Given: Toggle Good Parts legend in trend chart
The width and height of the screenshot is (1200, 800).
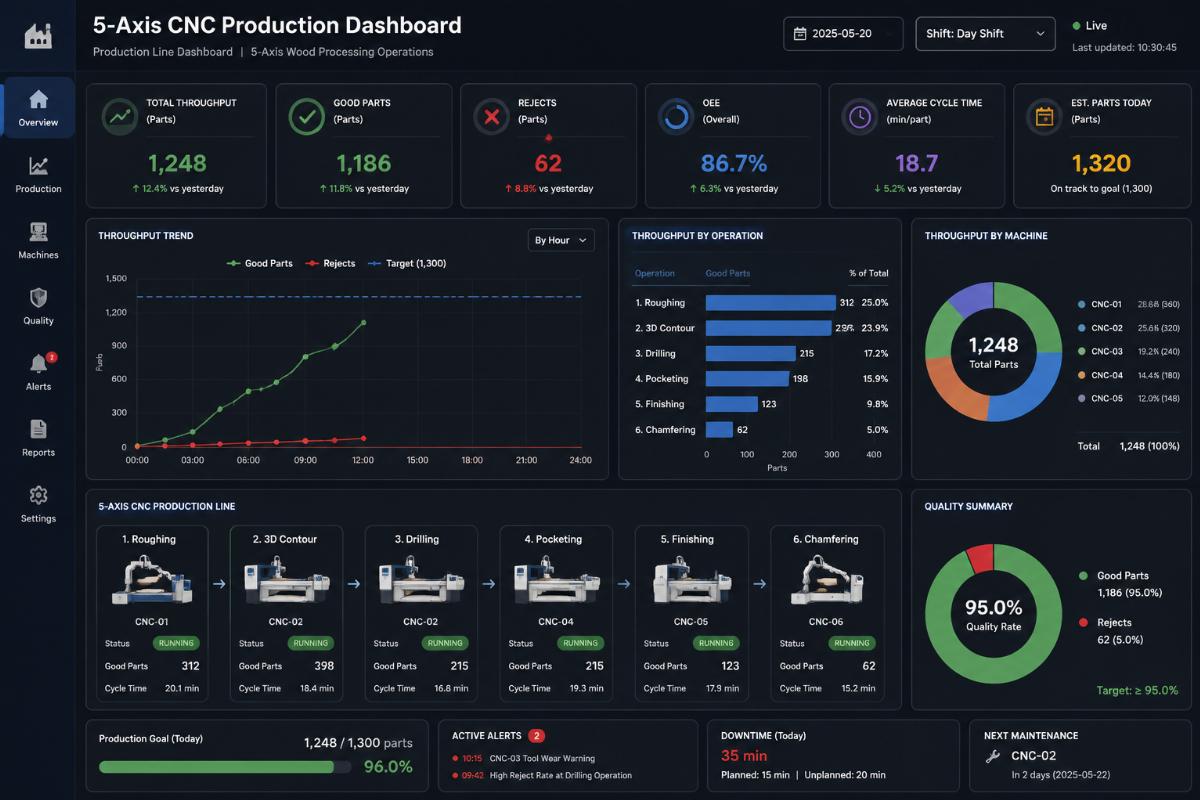Looking at the screenshot, I should pos(260,263).
